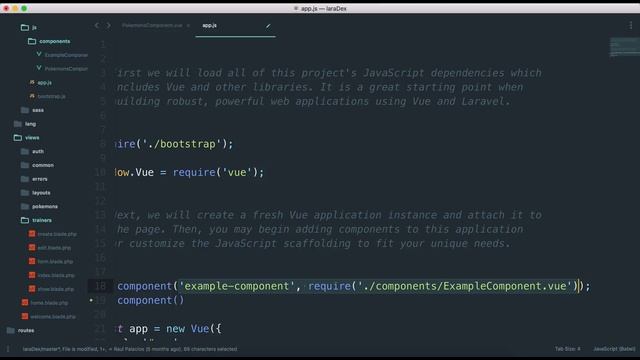The width and height of the screenshot is (640, 360).
Task: Expand the lang folder
Action: click(x=18, y=124)
